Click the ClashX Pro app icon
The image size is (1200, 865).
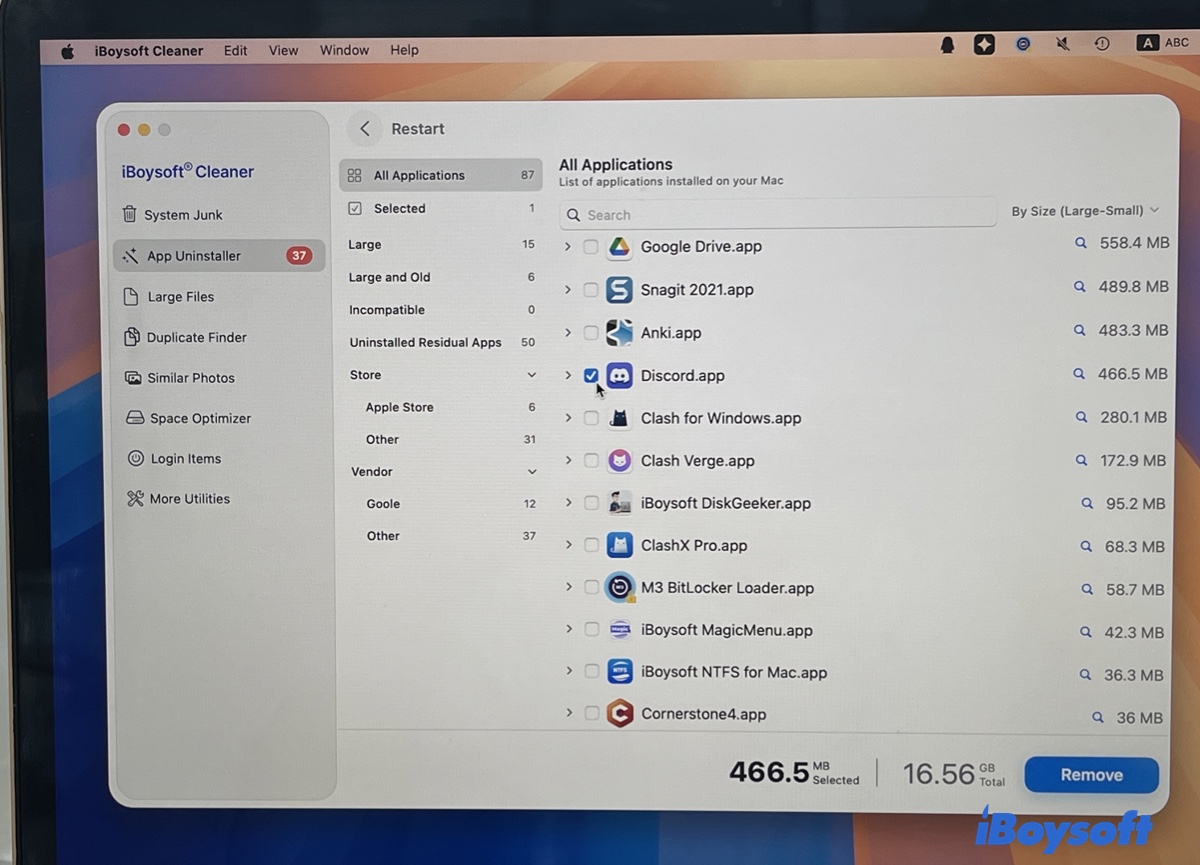620,546
